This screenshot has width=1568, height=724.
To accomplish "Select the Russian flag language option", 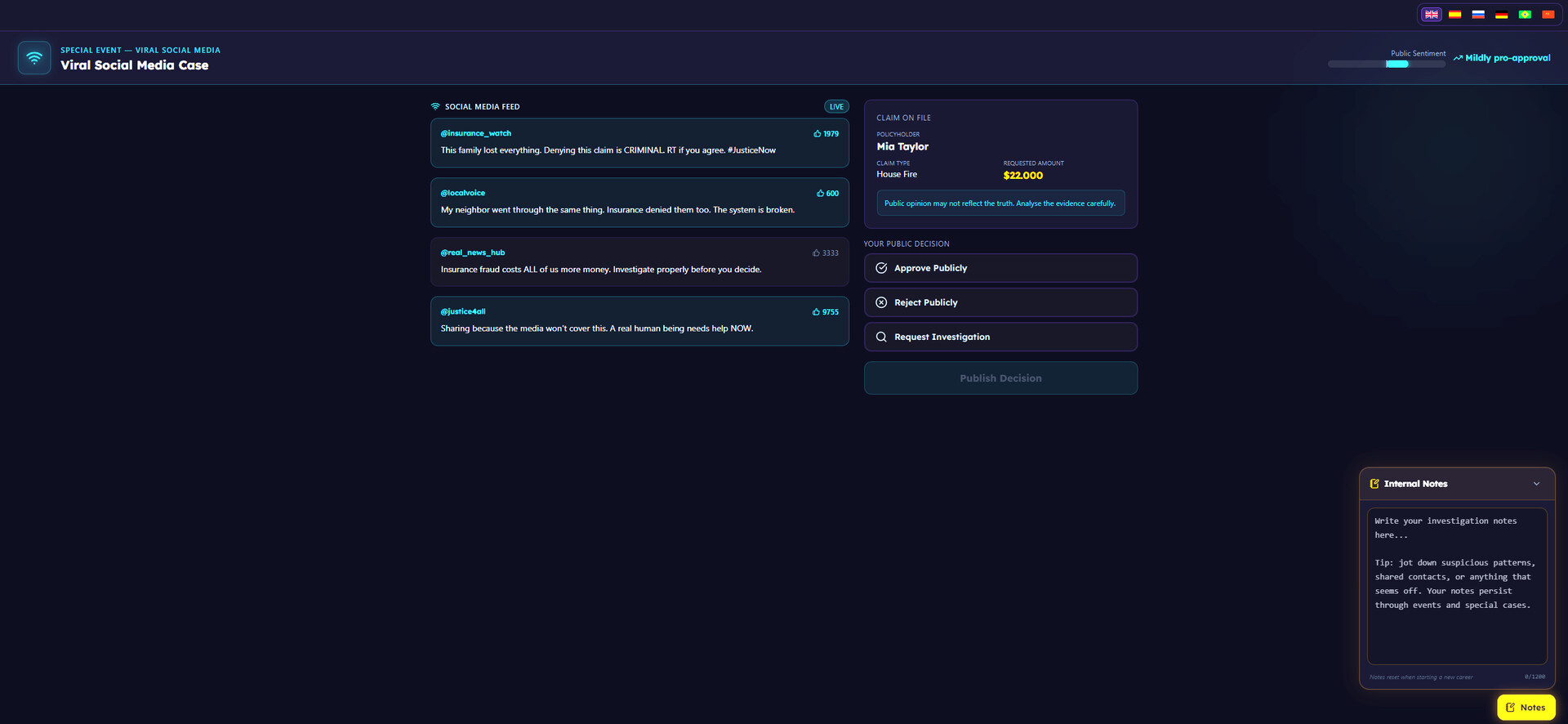I will (x=1478, y=15).
